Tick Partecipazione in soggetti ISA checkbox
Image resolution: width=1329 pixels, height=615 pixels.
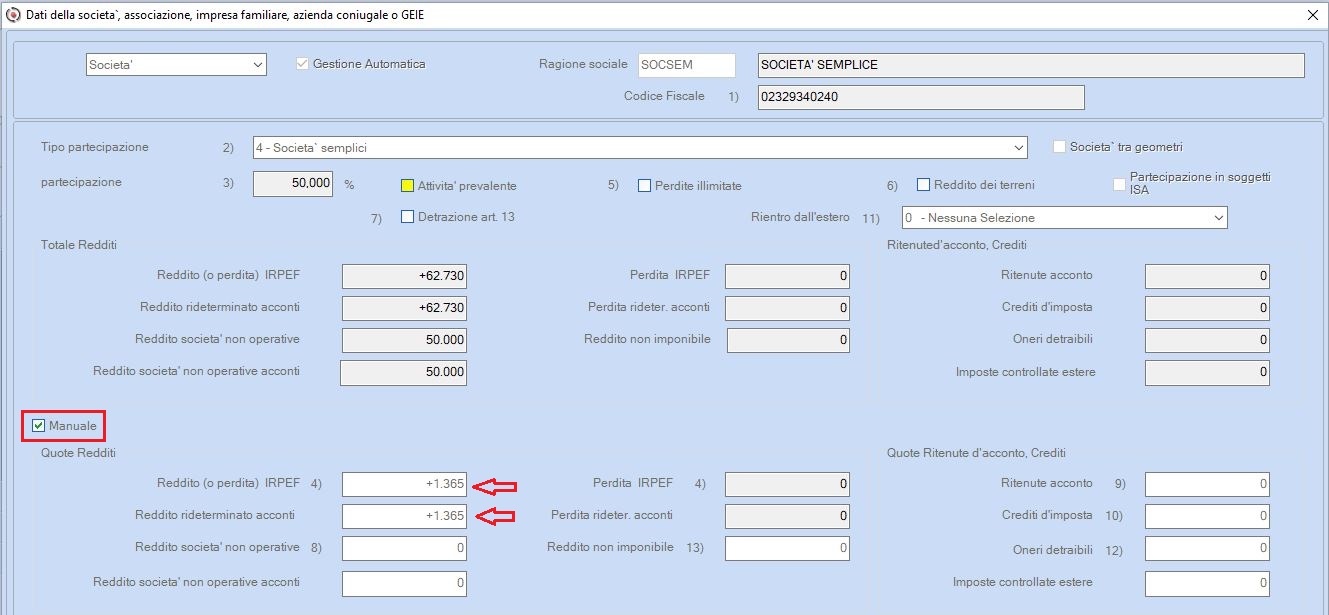(1120, 184)
